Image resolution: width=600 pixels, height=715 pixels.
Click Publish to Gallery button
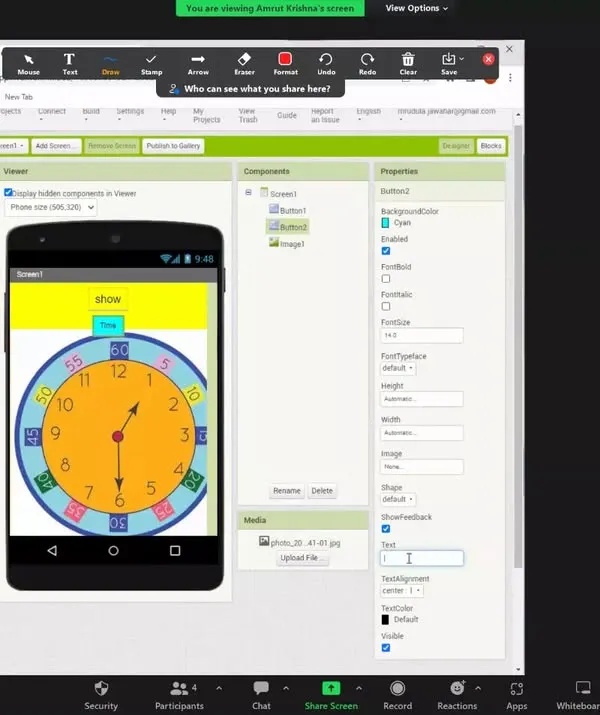(x=173, y=146)
